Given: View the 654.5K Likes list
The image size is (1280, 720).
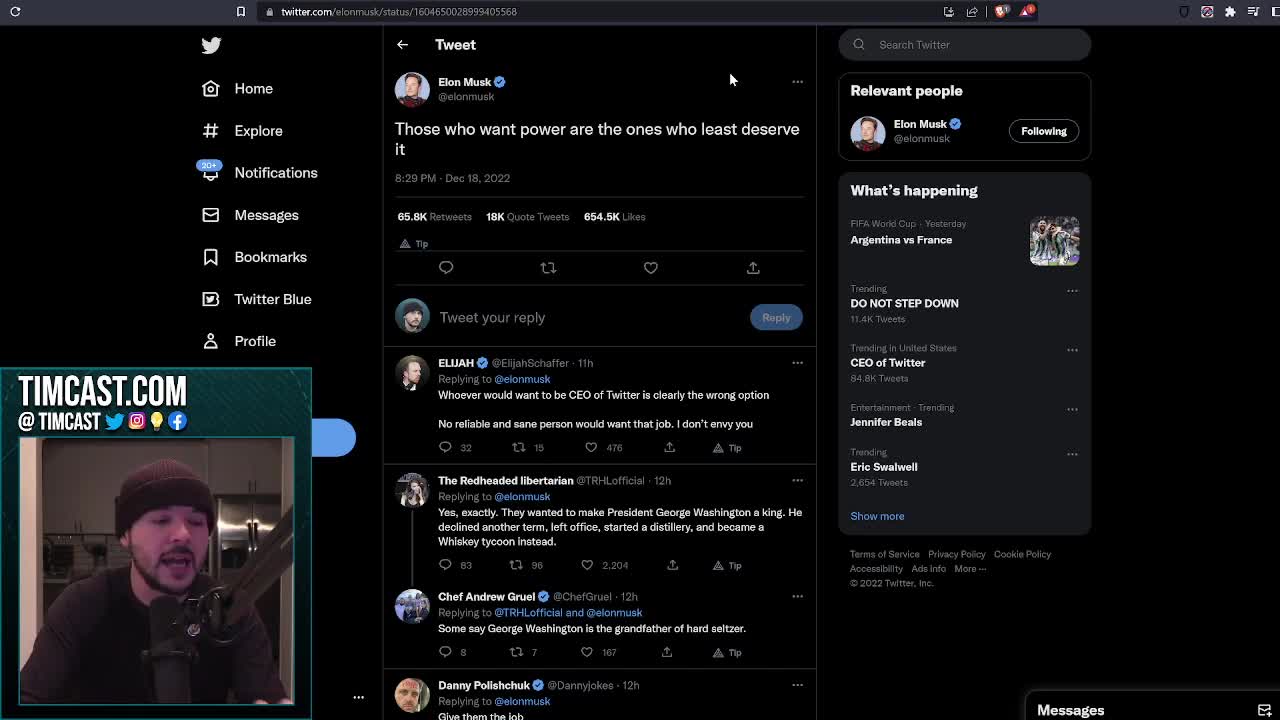Looking at the screenshot, I should coord(614,217).
